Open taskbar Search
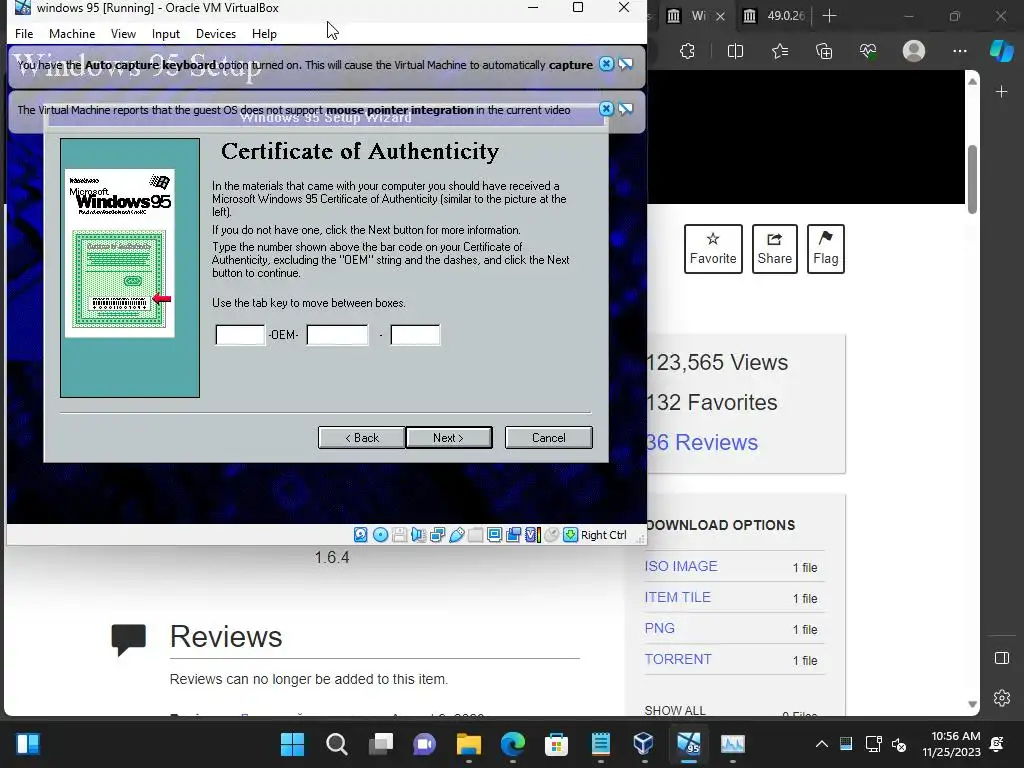 coord(336,744)
